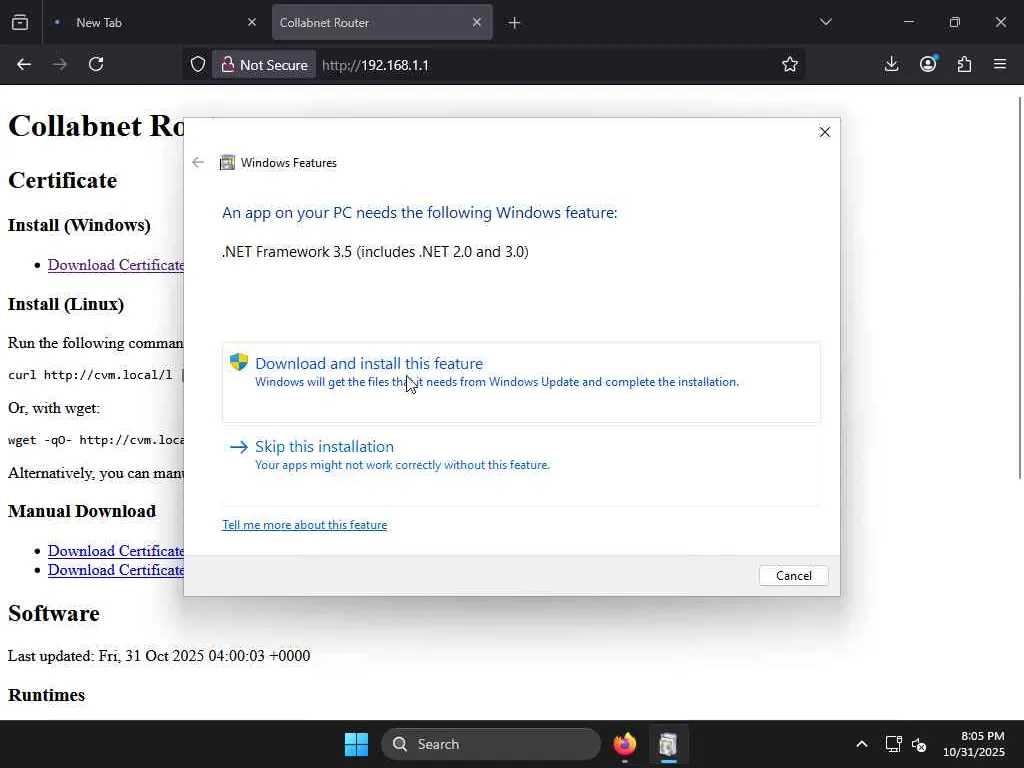Show hidden tray icons chevron
The height and width of the screenshot is (768, 1024).
point(862,744)
